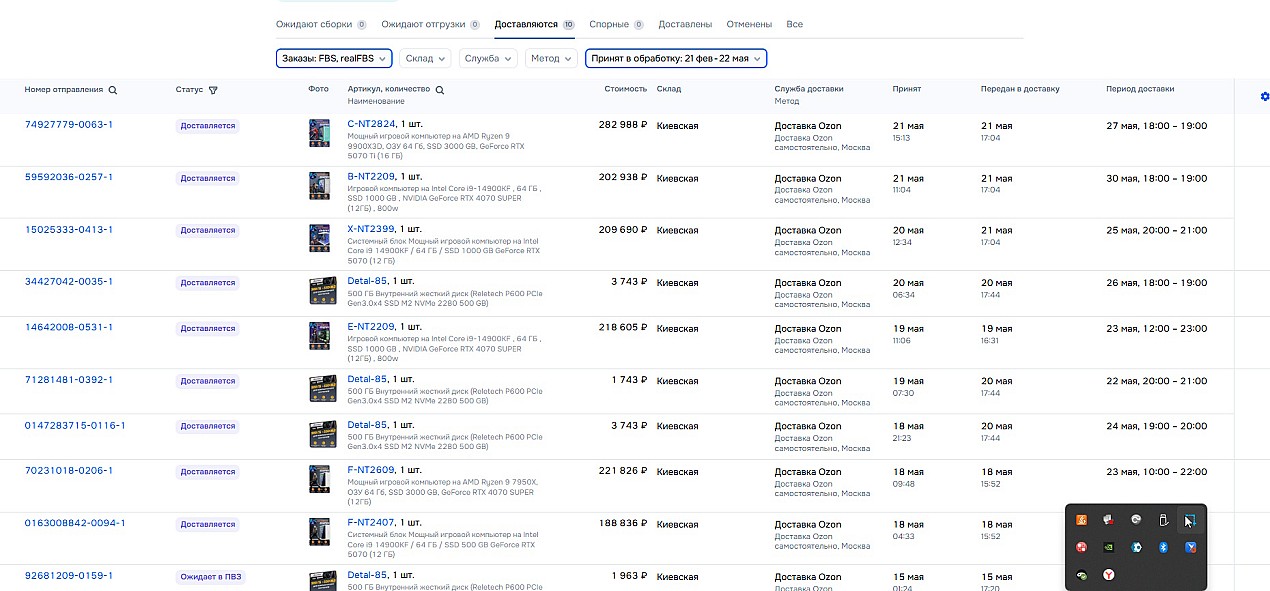Open shipment 0163008842-0094-1
Viewport: 1270px width, 591px height.
pyautogui.click(x=75, y=522)
